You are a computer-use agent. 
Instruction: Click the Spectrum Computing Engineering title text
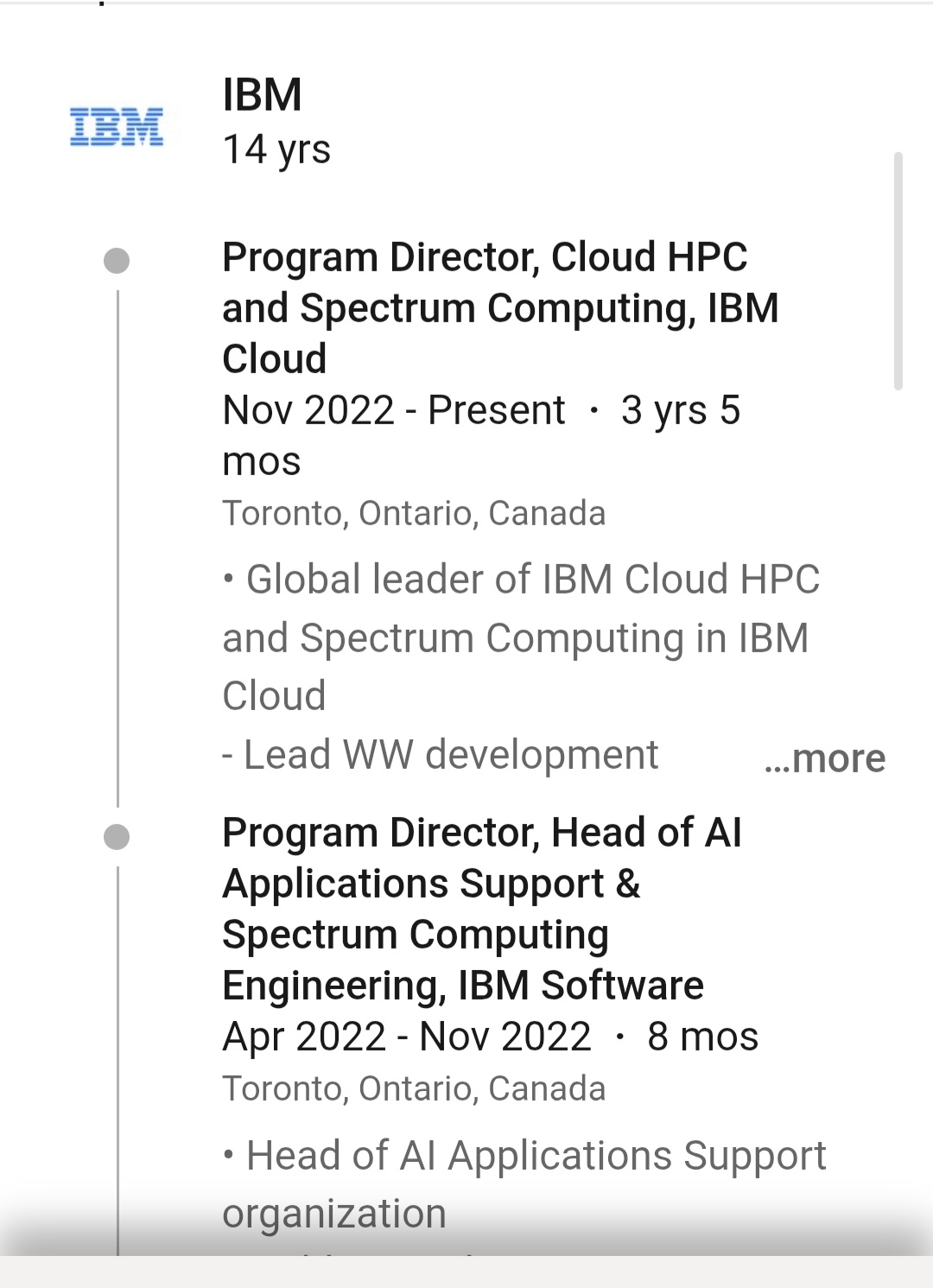[415, 934]
